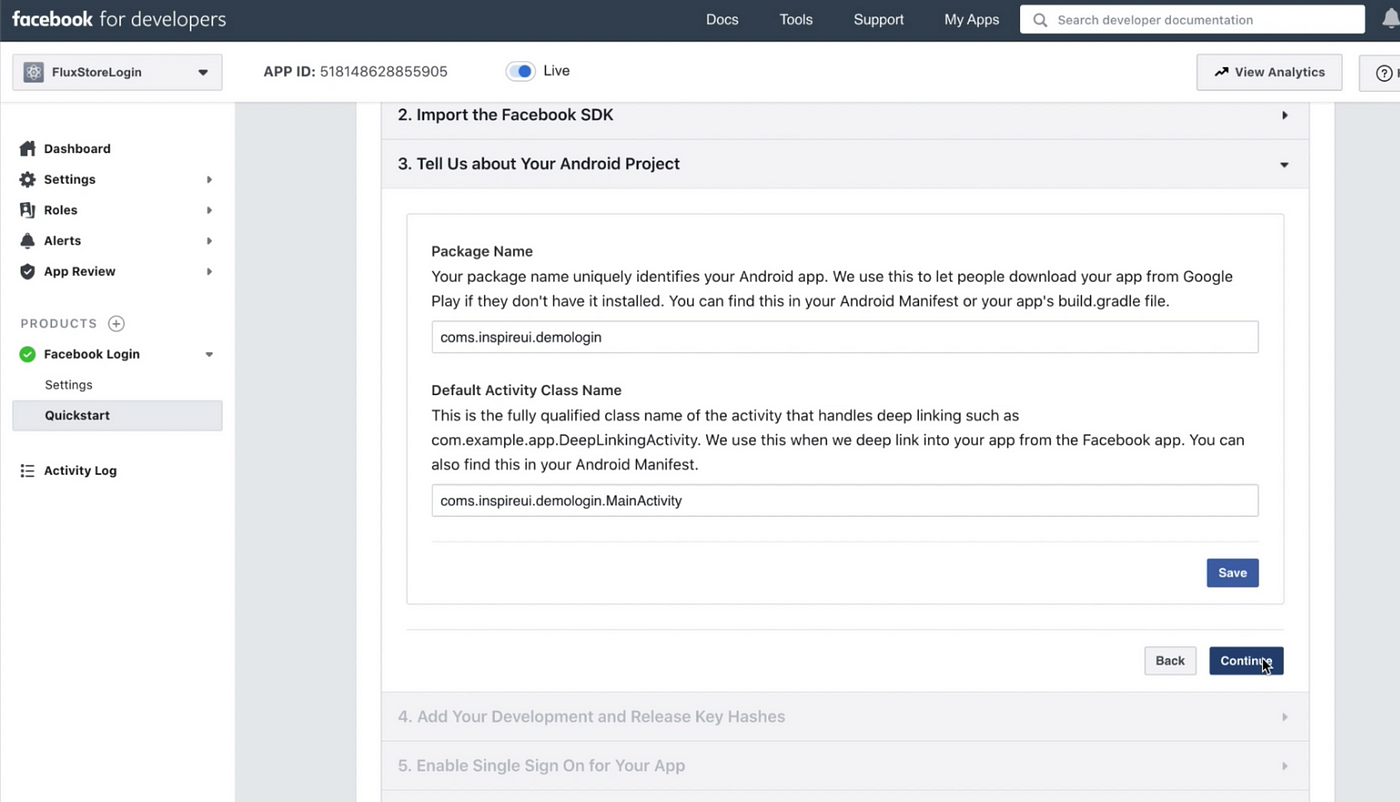Click the Dashboard house icon

[28, 148]
